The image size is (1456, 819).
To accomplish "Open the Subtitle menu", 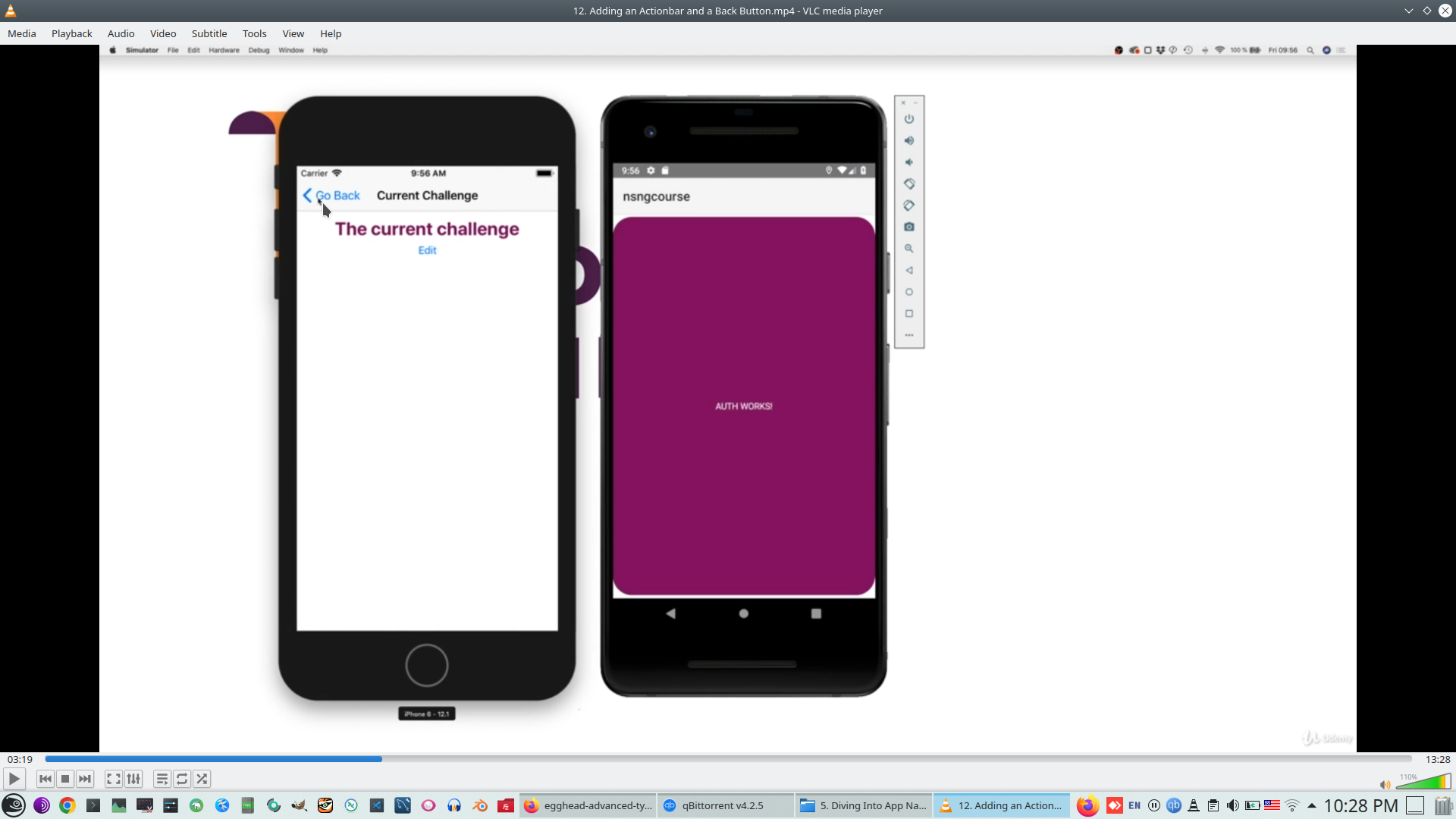I will pyautogui.click(x=209, y=33).
